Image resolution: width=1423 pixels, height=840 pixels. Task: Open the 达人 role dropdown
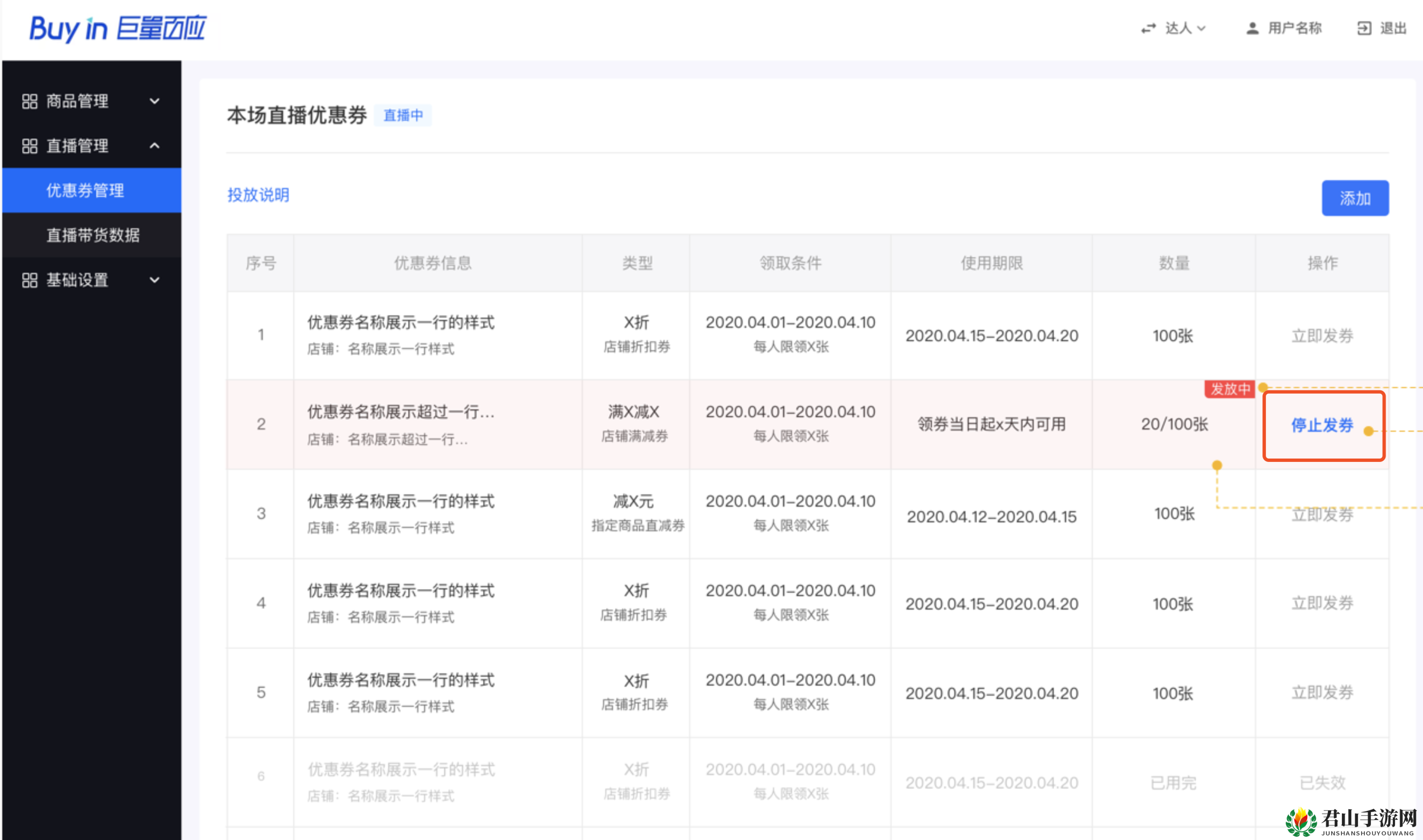pyautogui.click(x=1185, y=29)
